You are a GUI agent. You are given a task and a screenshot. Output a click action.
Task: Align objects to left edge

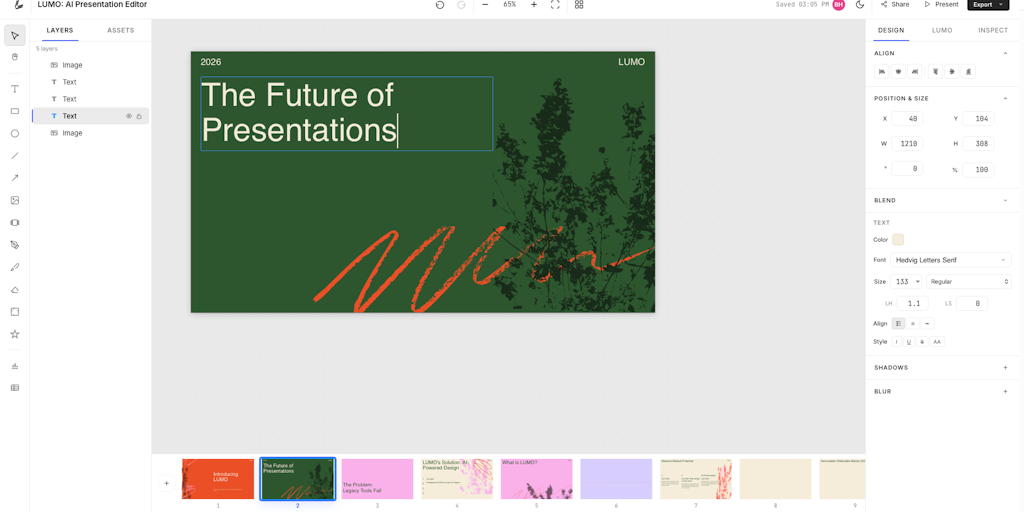[x=882, y=71]
